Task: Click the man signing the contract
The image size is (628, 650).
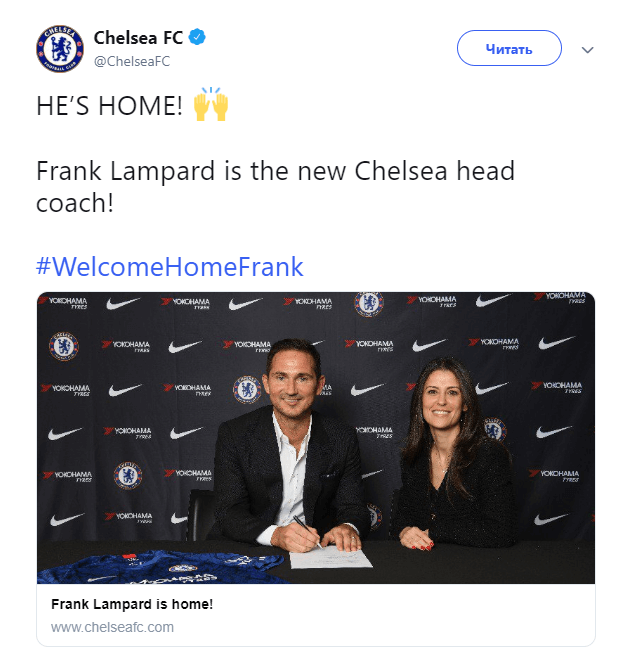Action: (290, 448)
